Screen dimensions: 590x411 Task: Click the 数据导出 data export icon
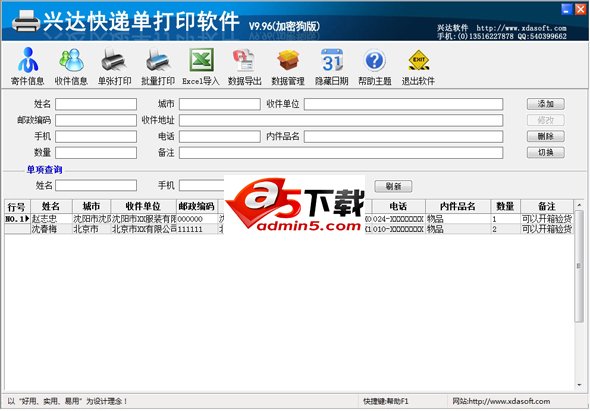pyautogui.click(x=245, y=66)
